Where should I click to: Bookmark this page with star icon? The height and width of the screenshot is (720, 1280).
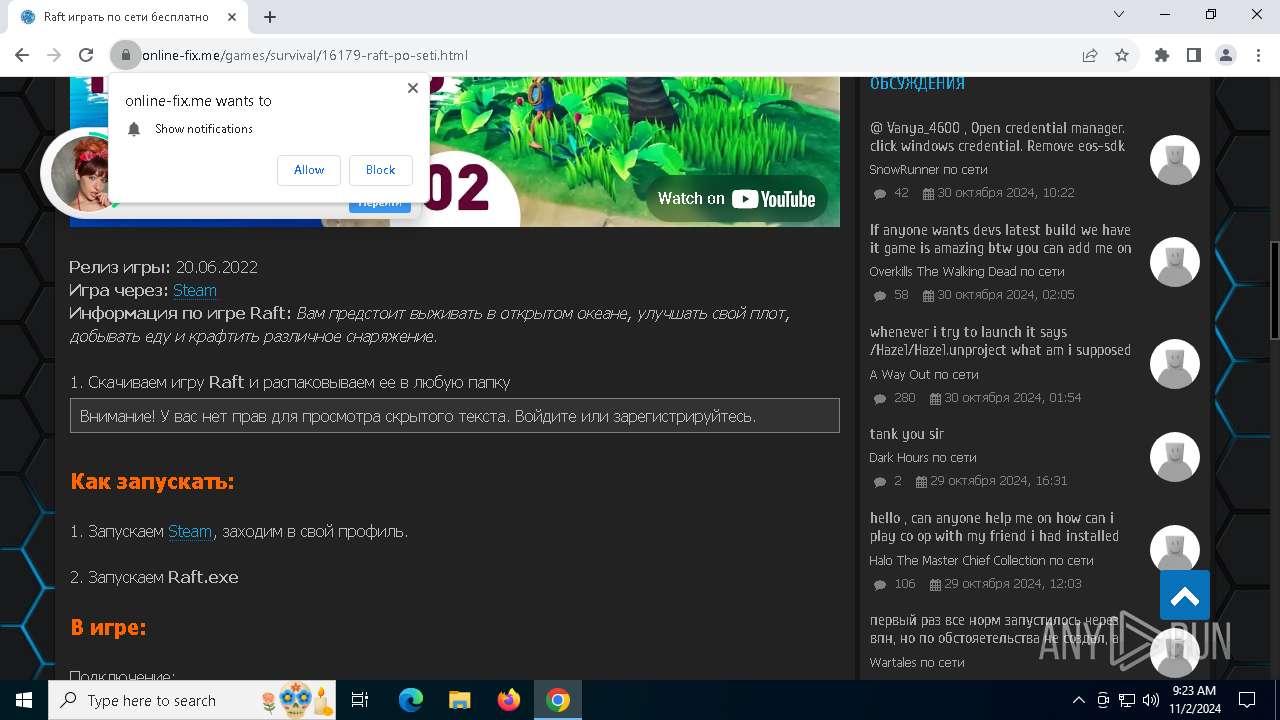pyautogui.click(x=1122, y=55)
